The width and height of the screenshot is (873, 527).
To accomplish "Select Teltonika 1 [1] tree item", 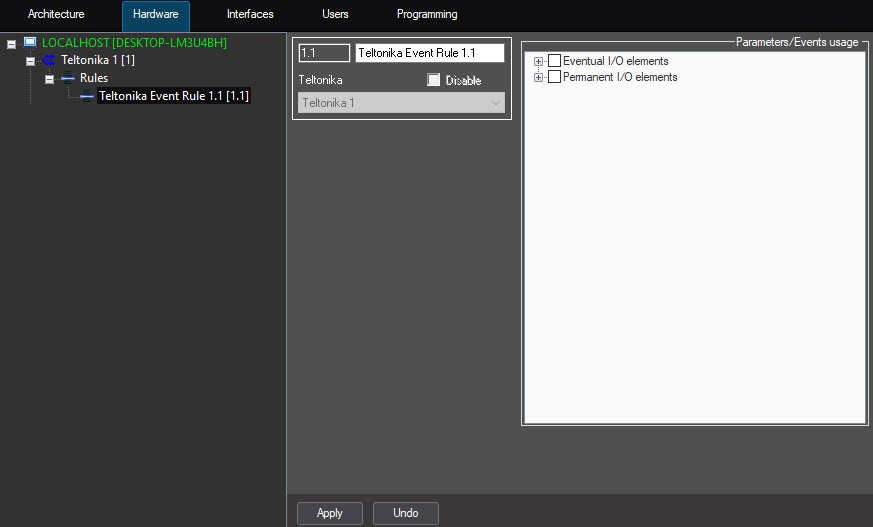I will point(98,60).
